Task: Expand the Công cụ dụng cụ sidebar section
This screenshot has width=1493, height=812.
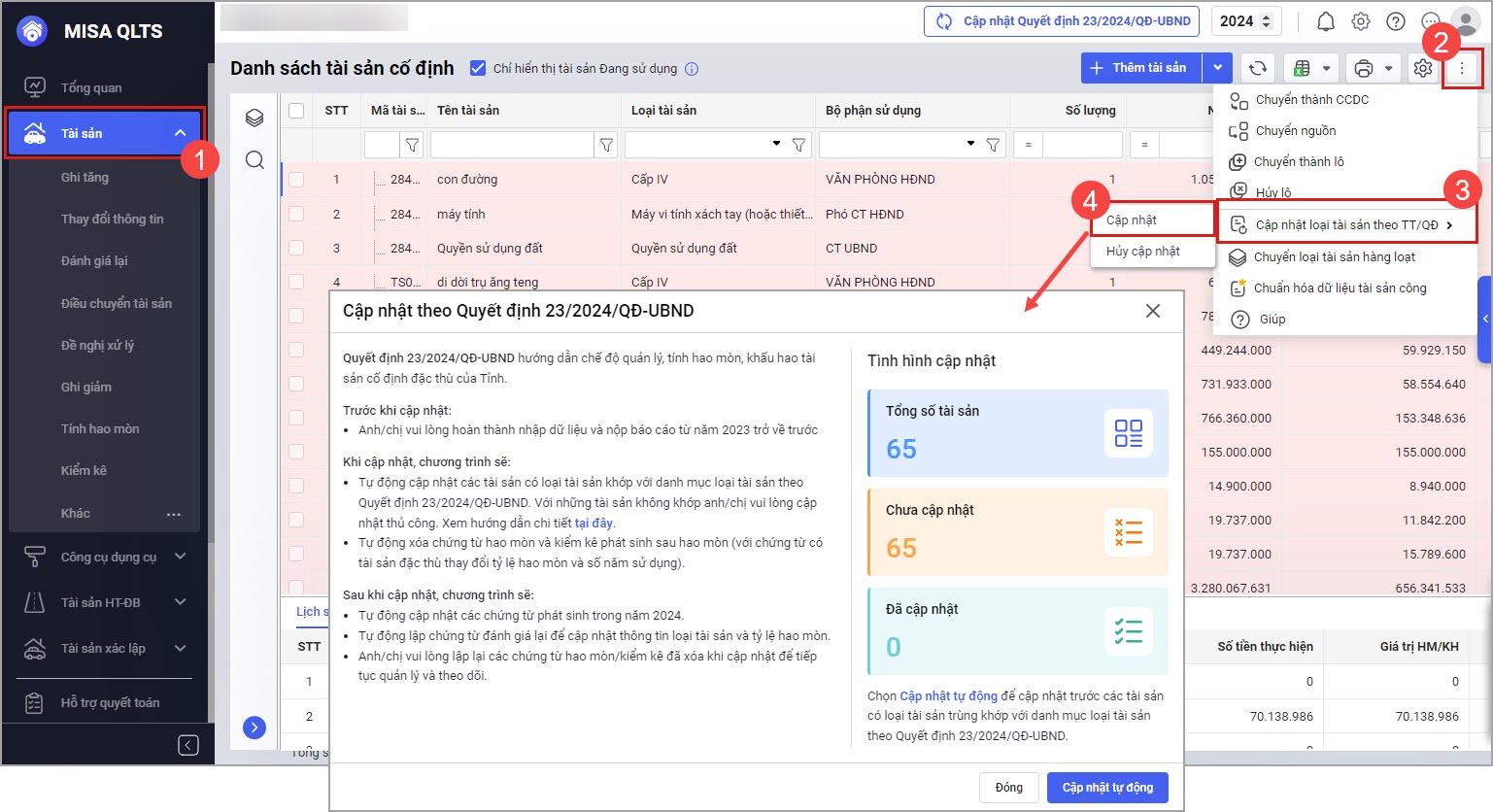Action: click(180, 557)
